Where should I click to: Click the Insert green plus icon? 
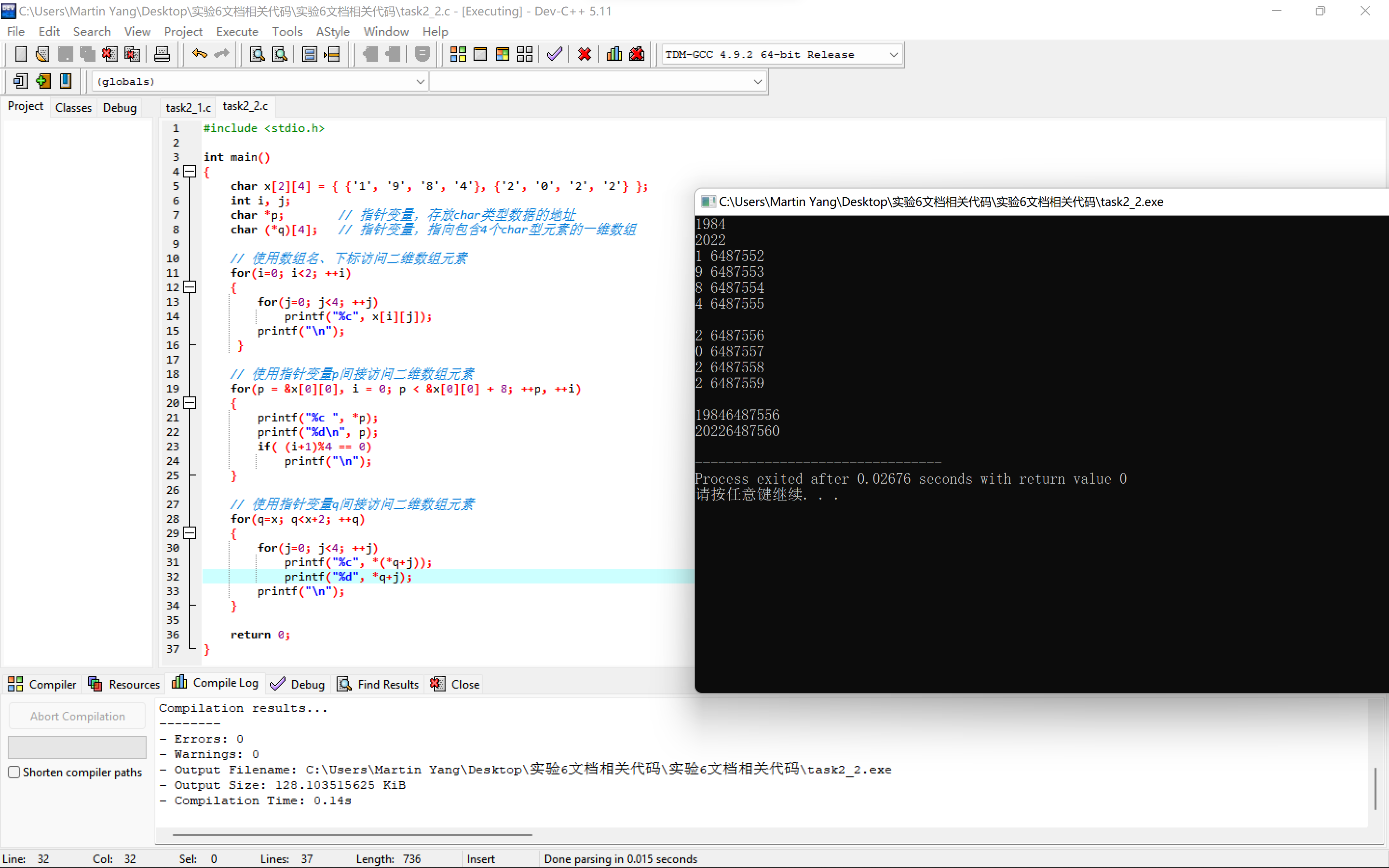point(43,81)
